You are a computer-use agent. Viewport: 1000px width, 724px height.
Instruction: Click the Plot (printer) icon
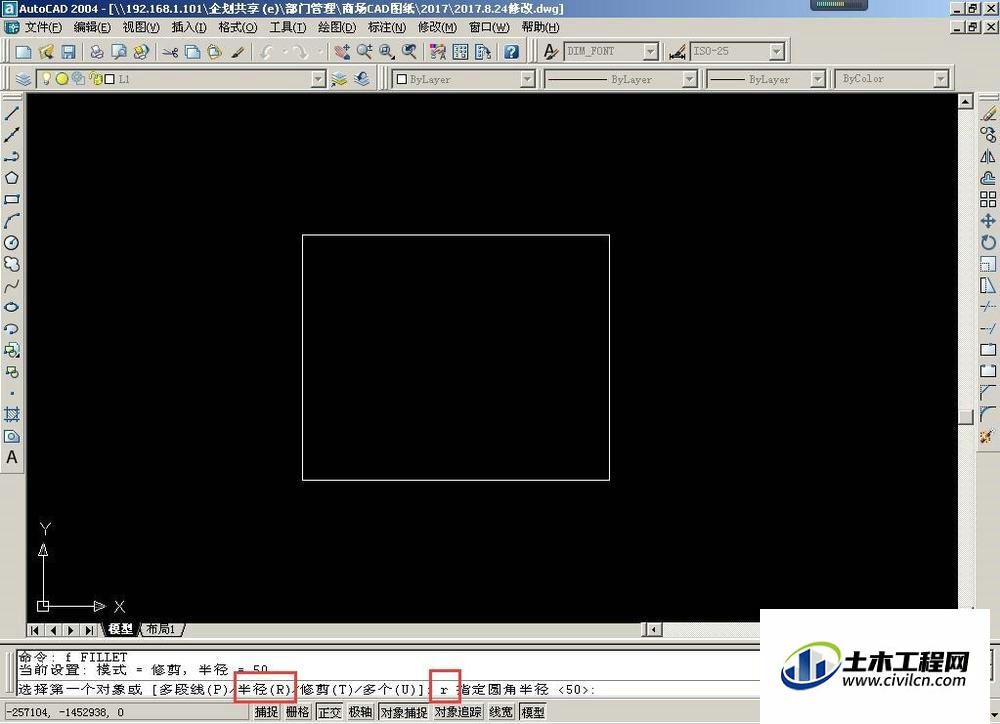tap(97, 52)
